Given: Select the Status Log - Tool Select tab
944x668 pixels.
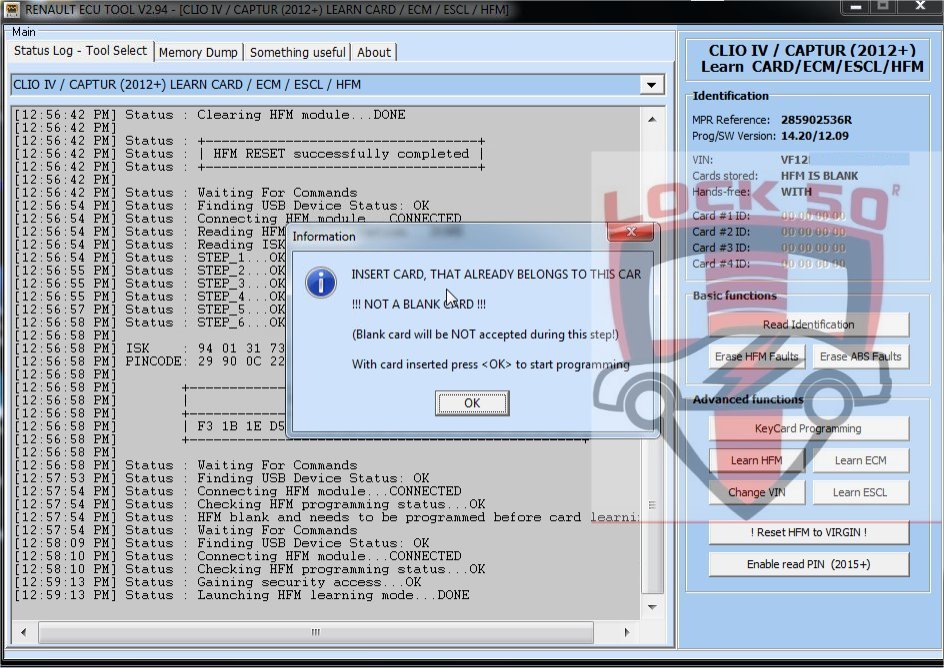Looking at the screenshot, I should 80,51.
